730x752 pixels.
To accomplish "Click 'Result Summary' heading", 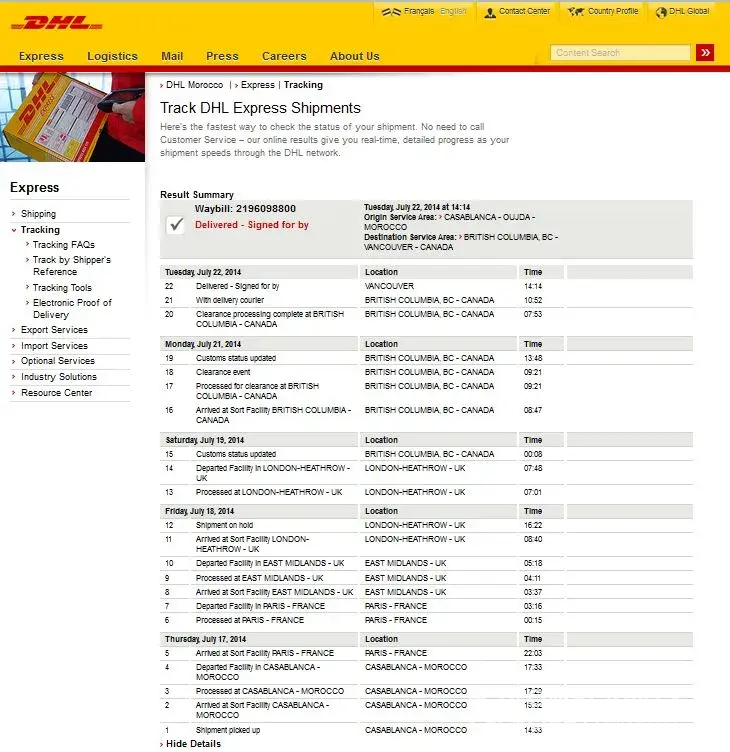I will click(x=197, y=195).
